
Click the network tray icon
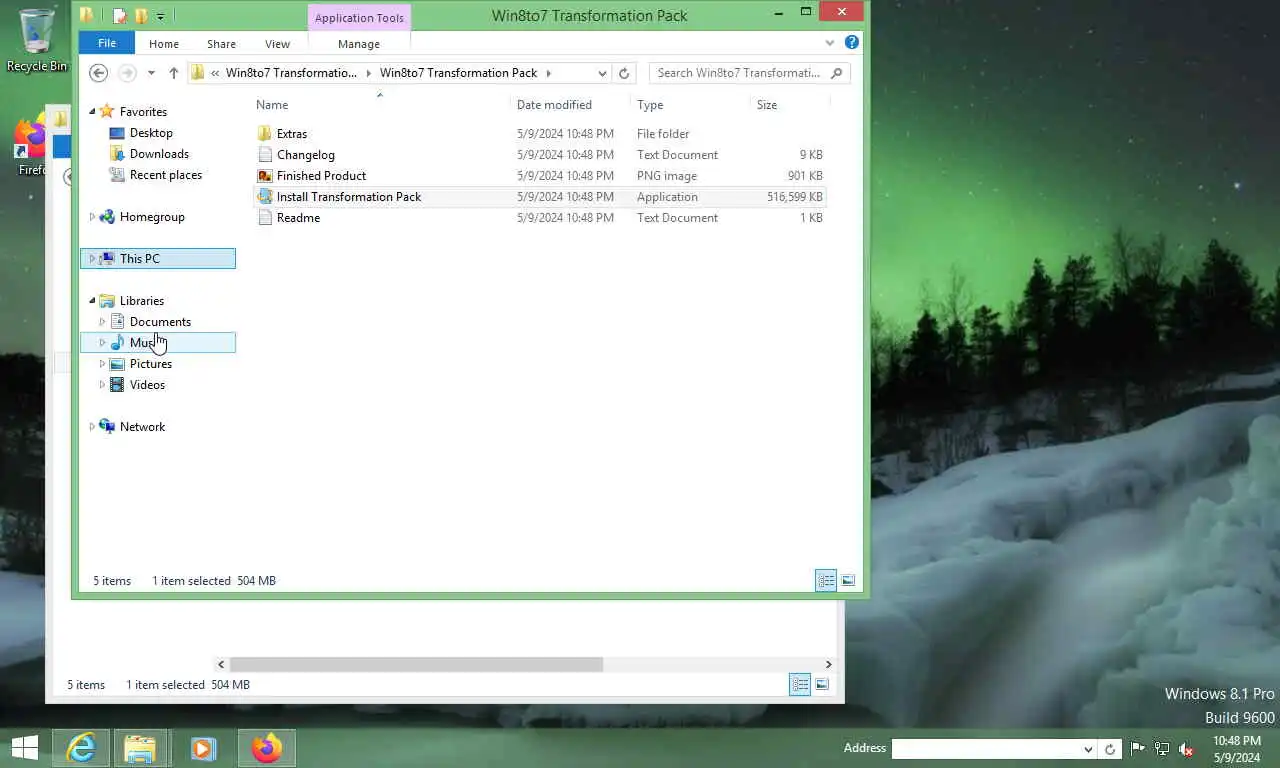(1162, 749)
